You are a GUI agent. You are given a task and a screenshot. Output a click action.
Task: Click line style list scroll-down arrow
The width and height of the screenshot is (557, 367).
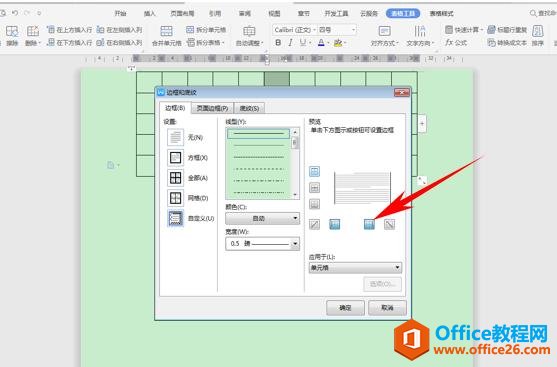pyautogui.click(x=295, y=195)
